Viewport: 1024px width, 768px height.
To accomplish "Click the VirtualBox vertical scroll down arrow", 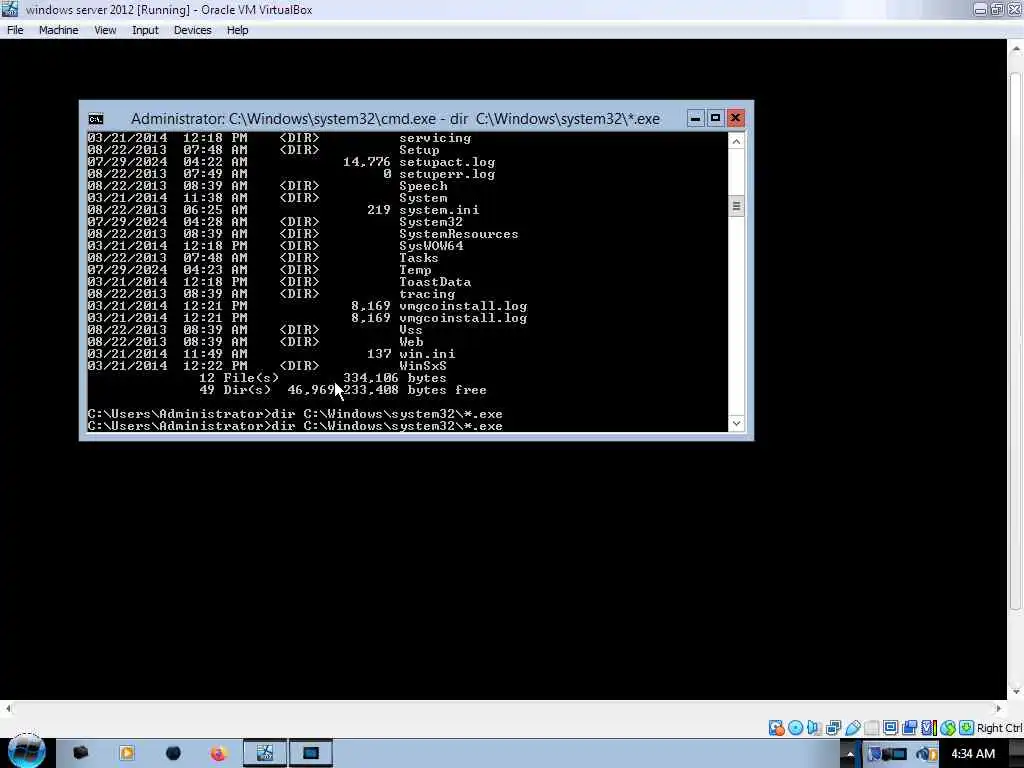I will (1016, 692).
